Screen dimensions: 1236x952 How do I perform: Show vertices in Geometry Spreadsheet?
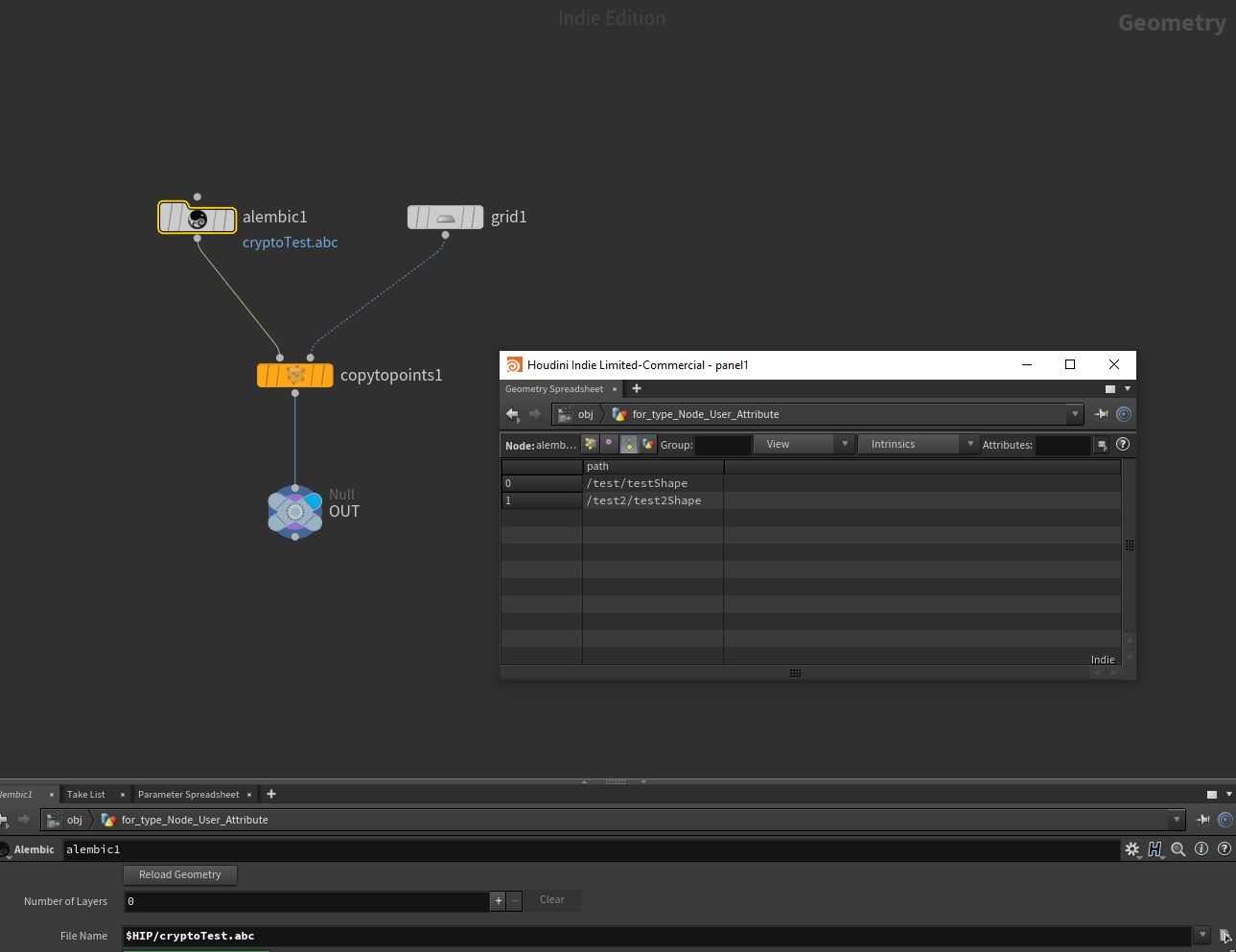tap(609, 444)
